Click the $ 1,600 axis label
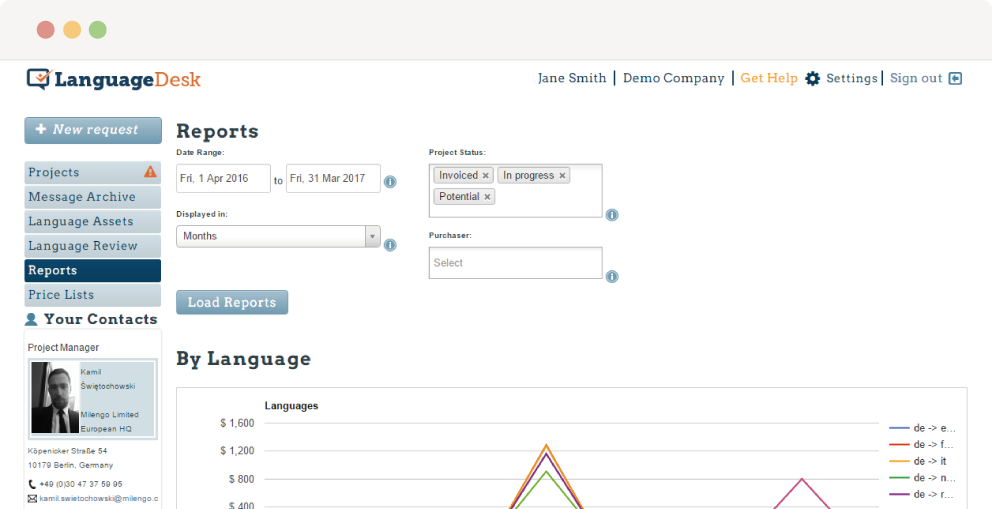Image resolution: width=992 pixels, height=509 pixels. tap(237, 423)
